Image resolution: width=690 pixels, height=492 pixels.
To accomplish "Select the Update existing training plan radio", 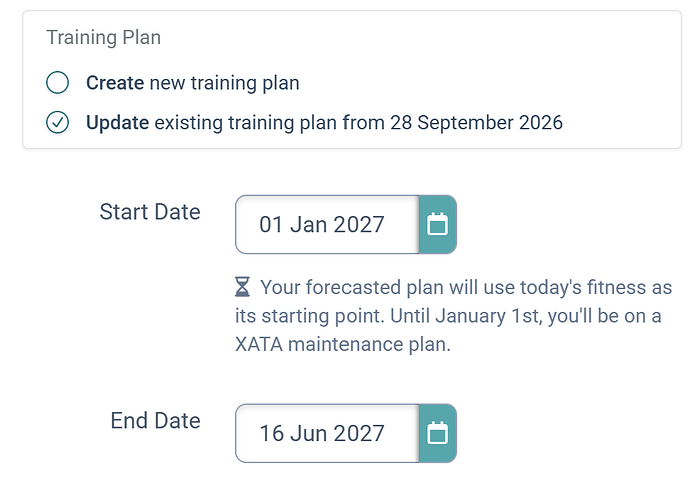I will coord(58,122).
